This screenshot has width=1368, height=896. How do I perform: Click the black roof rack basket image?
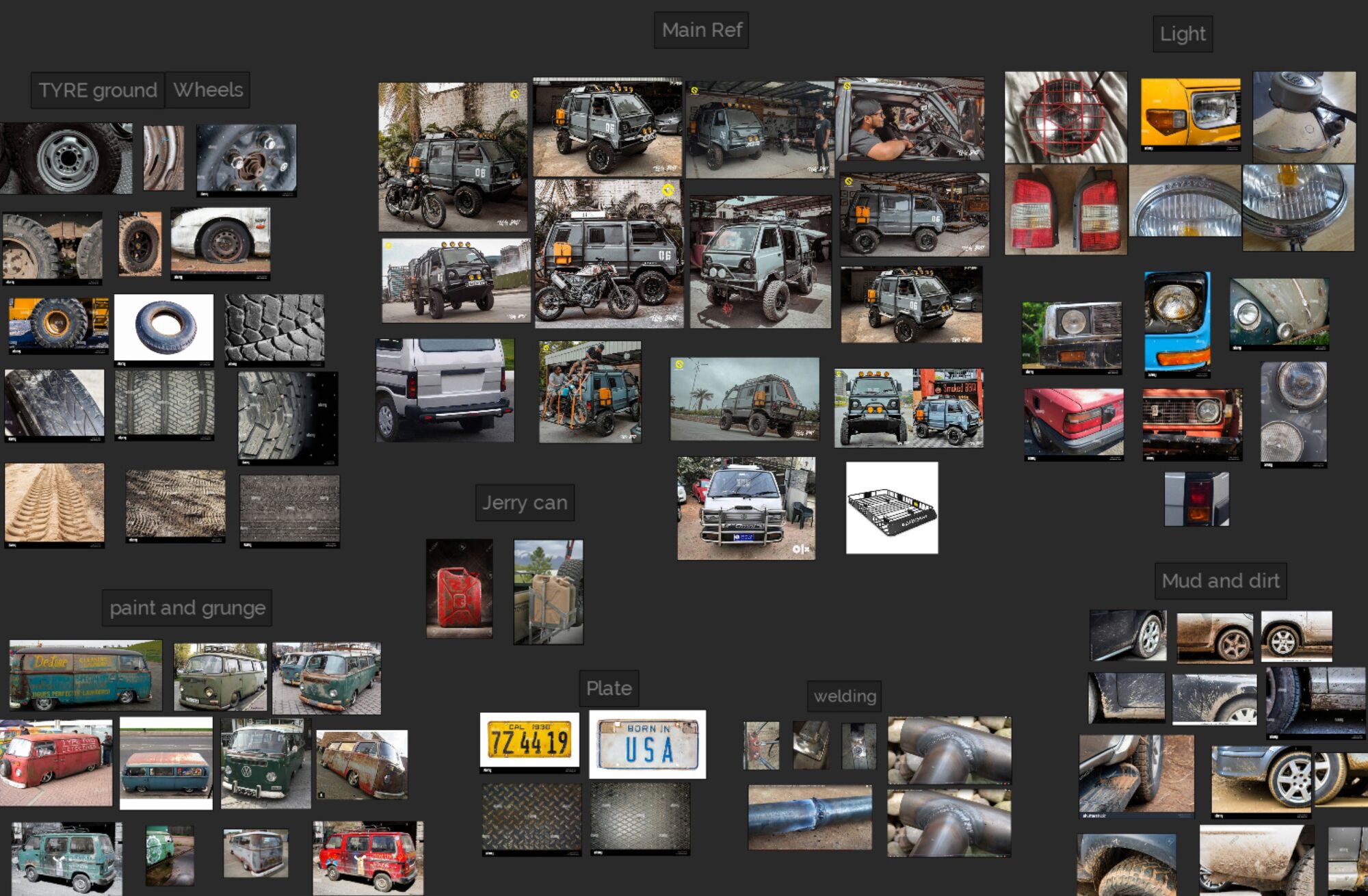coord(892,508)
